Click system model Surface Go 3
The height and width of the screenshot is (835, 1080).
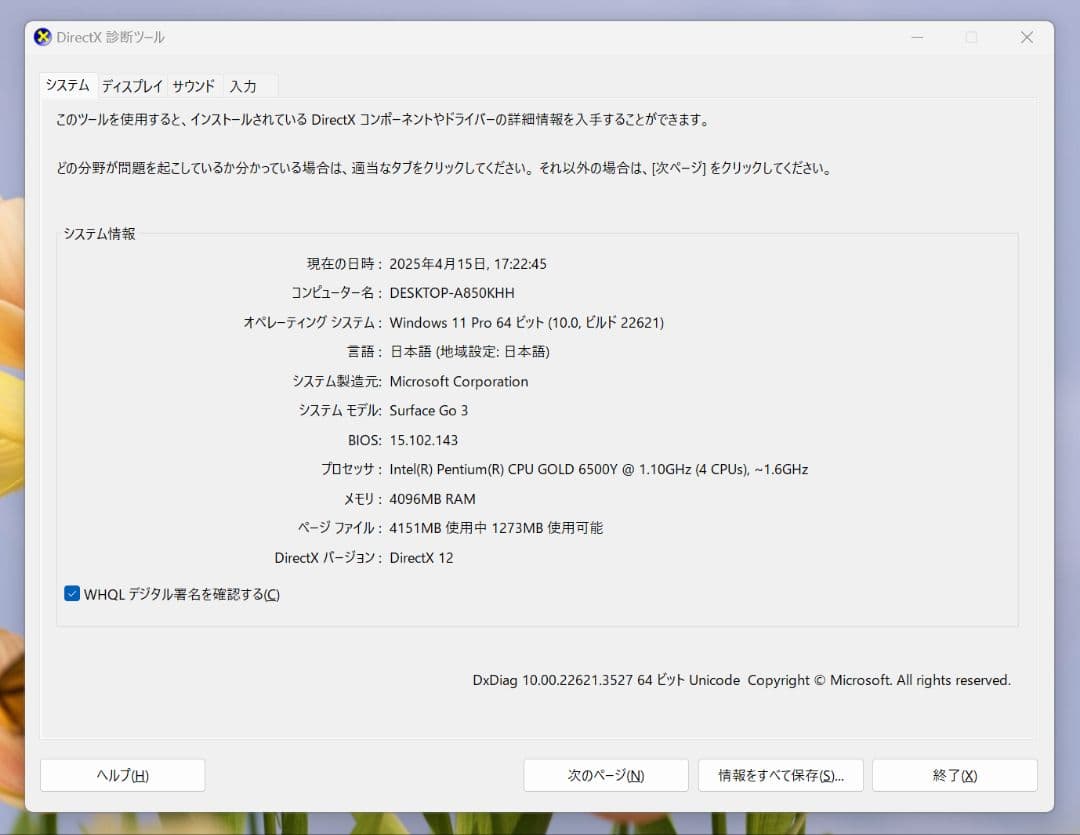click(428, 411)
